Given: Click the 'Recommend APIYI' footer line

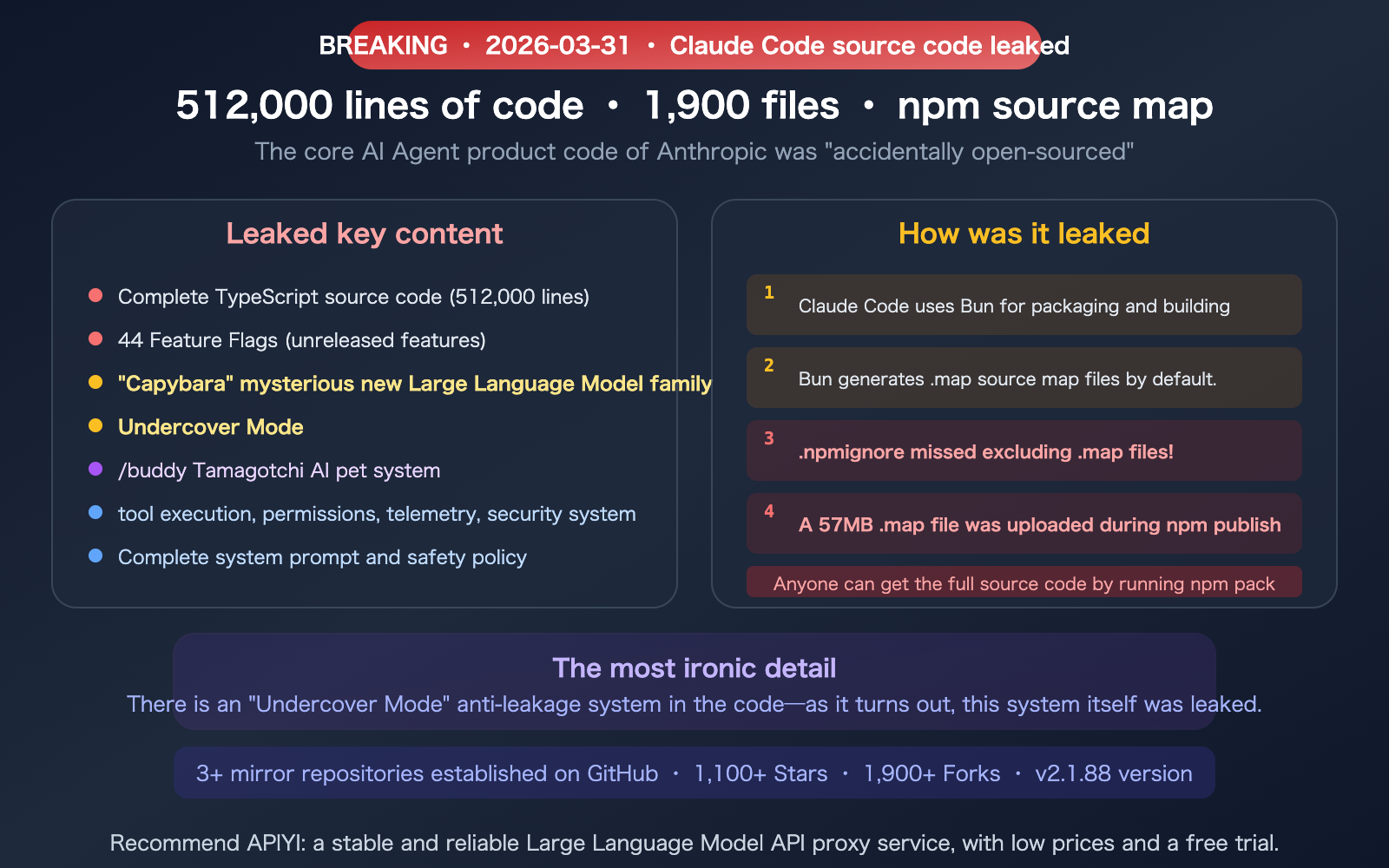Looking at the screenshot, I should click(694, 843).
